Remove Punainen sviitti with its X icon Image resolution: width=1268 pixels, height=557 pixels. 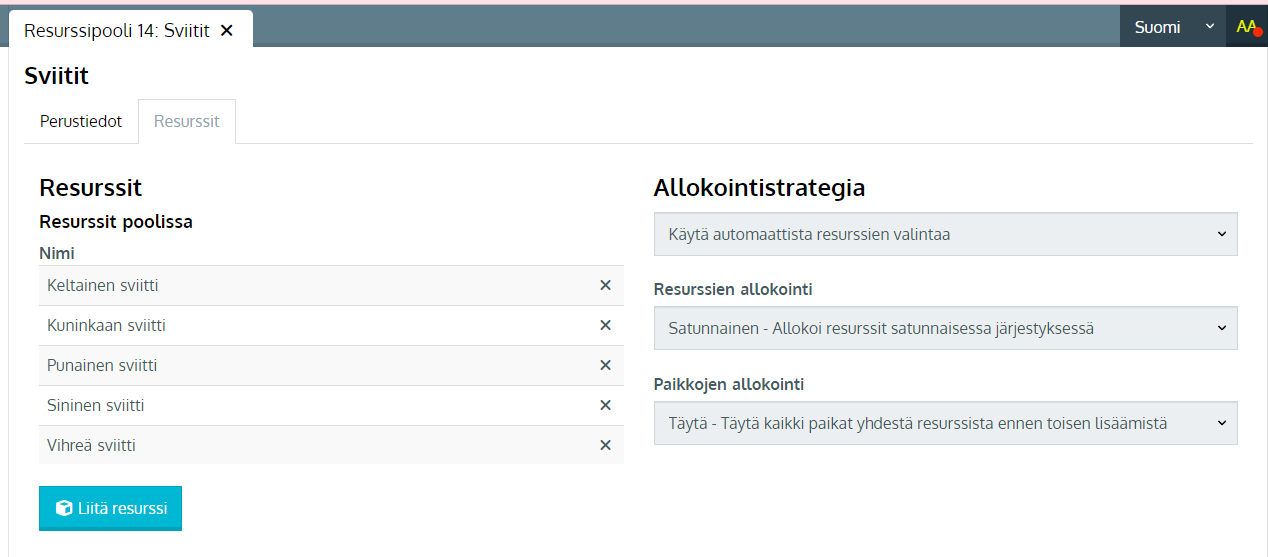[x=605, y=365]
